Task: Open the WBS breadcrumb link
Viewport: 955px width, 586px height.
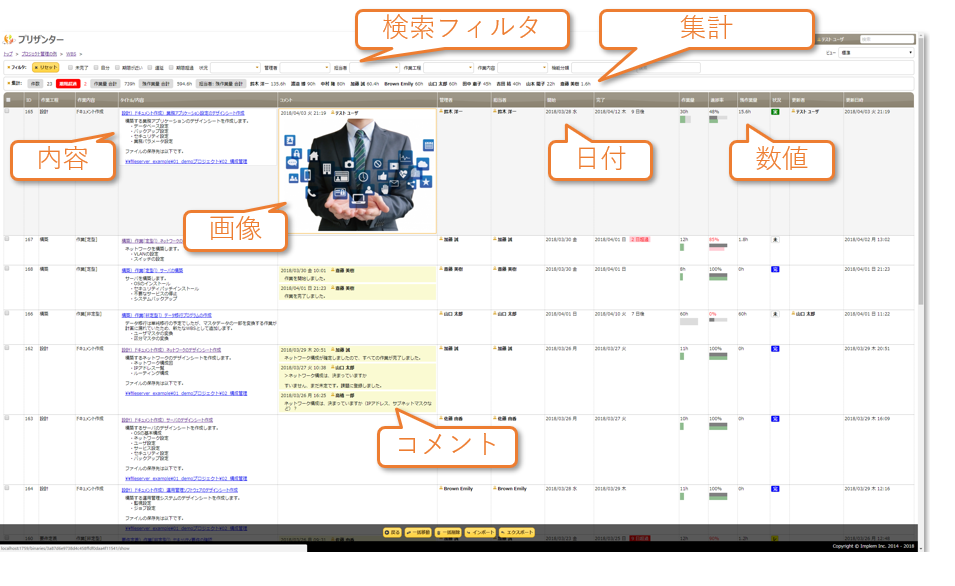Action: pos(72,52)
